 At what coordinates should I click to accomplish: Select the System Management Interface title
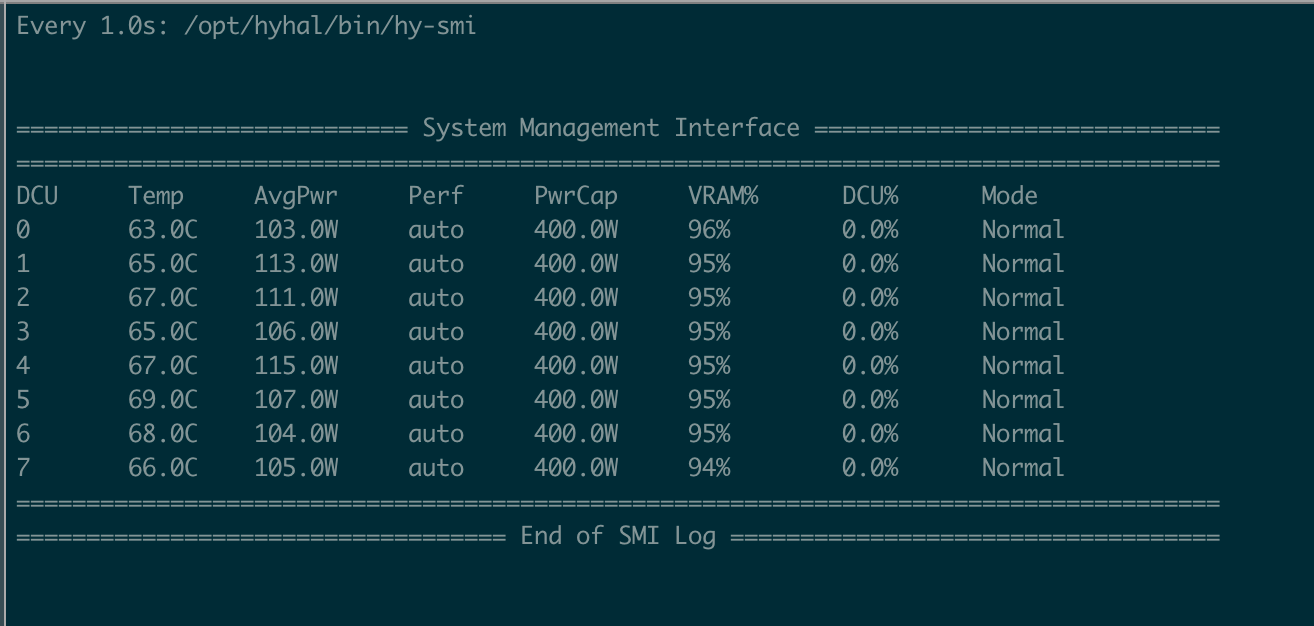point(611,128)
